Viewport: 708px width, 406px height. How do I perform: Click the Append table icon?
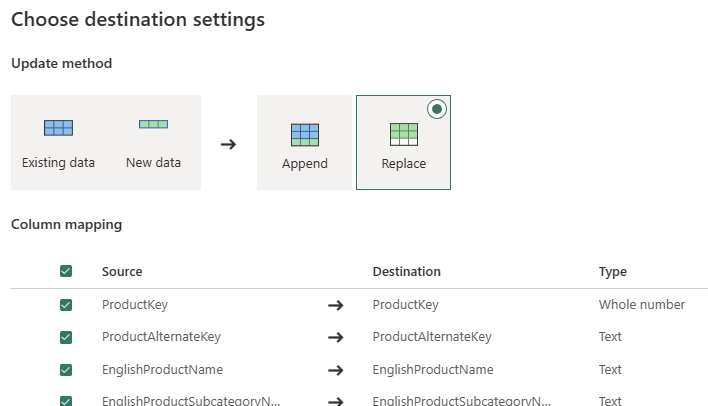tap(304, 135)
